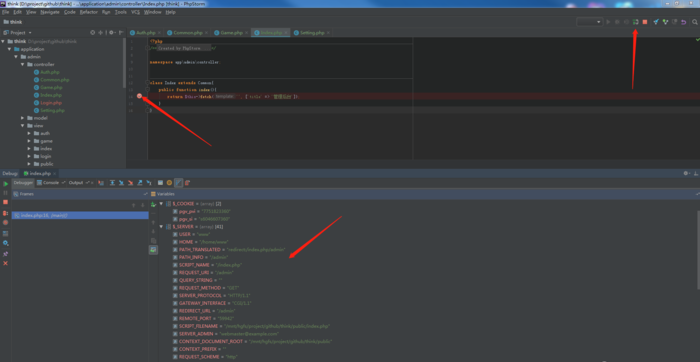Click the Step Over debugger icon
700x362 pixels.
(x=112, y=183)
